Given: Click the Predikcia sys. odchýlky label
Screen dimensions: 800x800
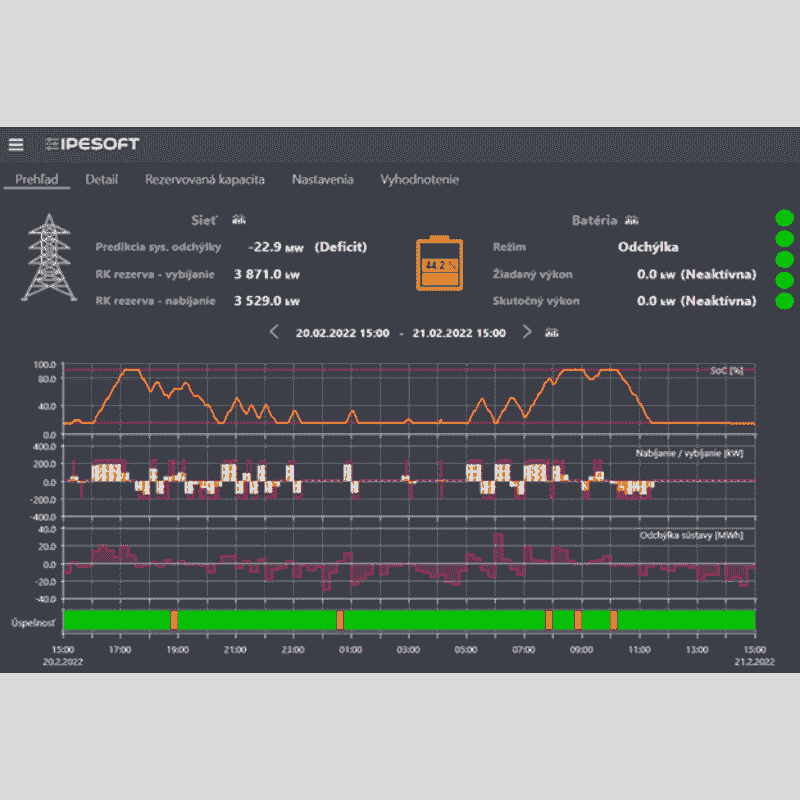Looking at the screenshot, I should pyautogui.click(x=158, y=247).
